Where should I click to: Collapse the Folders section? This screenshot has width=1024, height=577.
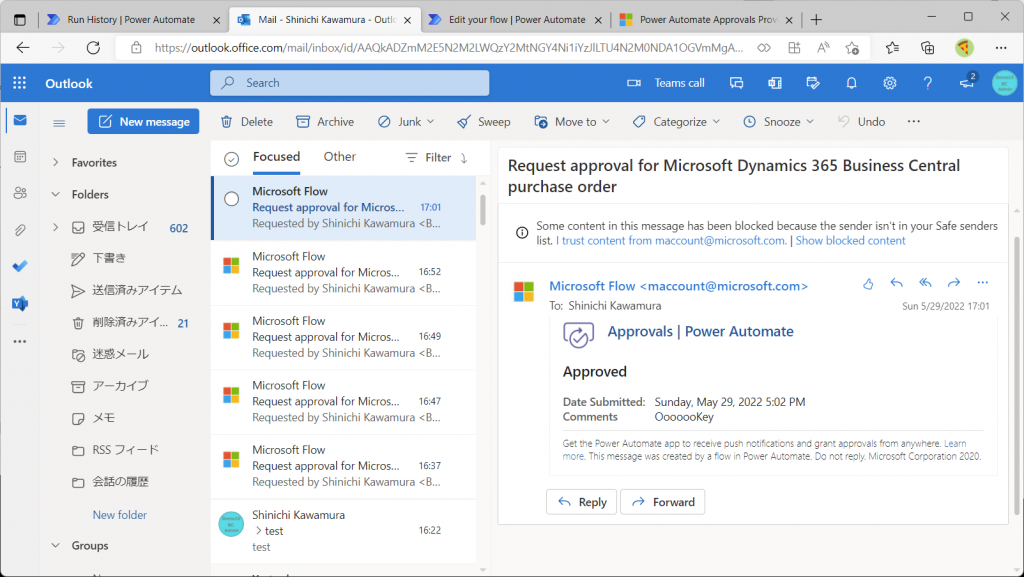pos(56,194)
